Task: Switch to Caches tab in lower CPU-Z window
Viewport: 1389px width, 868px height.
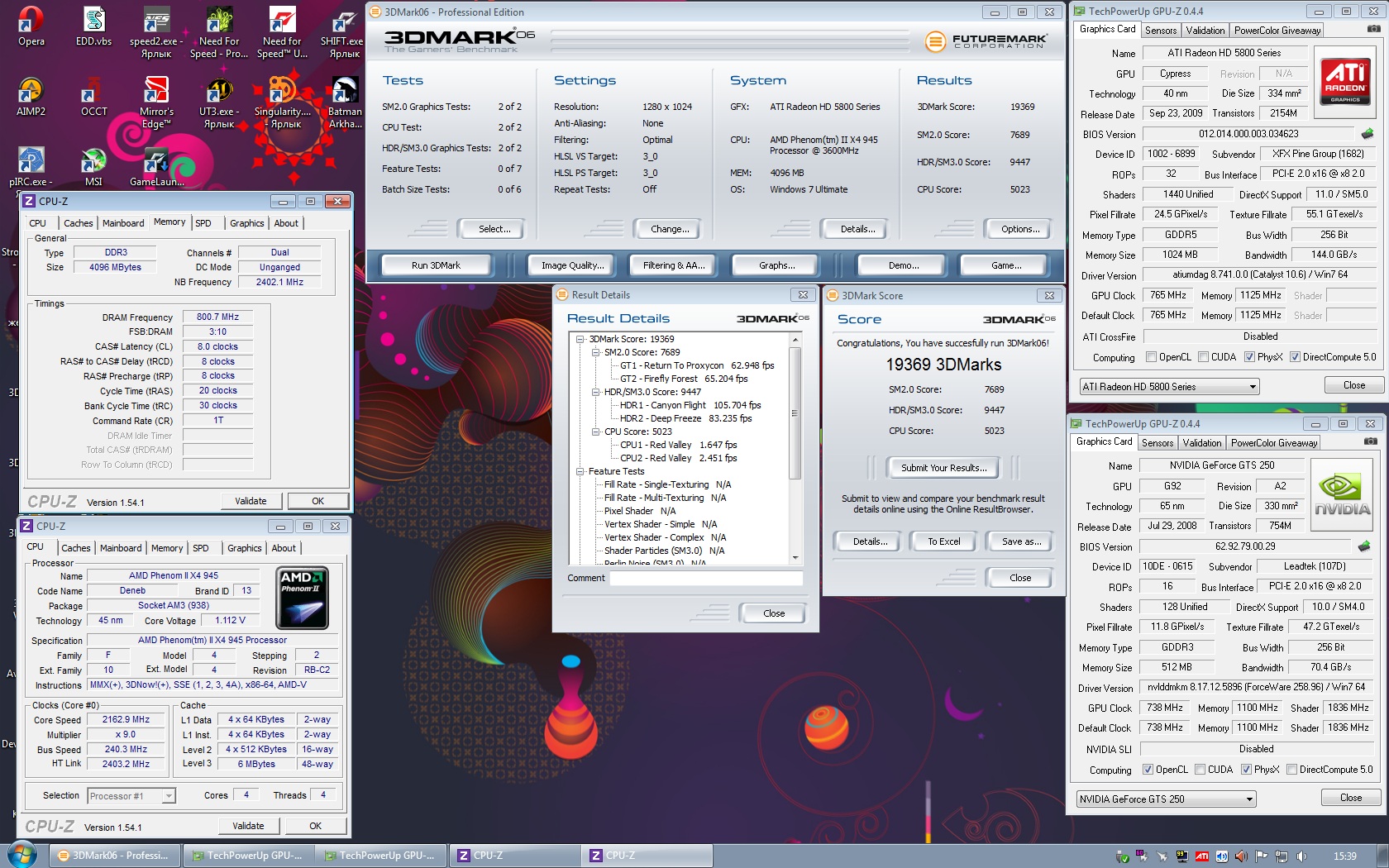Action: click(76, 548)
